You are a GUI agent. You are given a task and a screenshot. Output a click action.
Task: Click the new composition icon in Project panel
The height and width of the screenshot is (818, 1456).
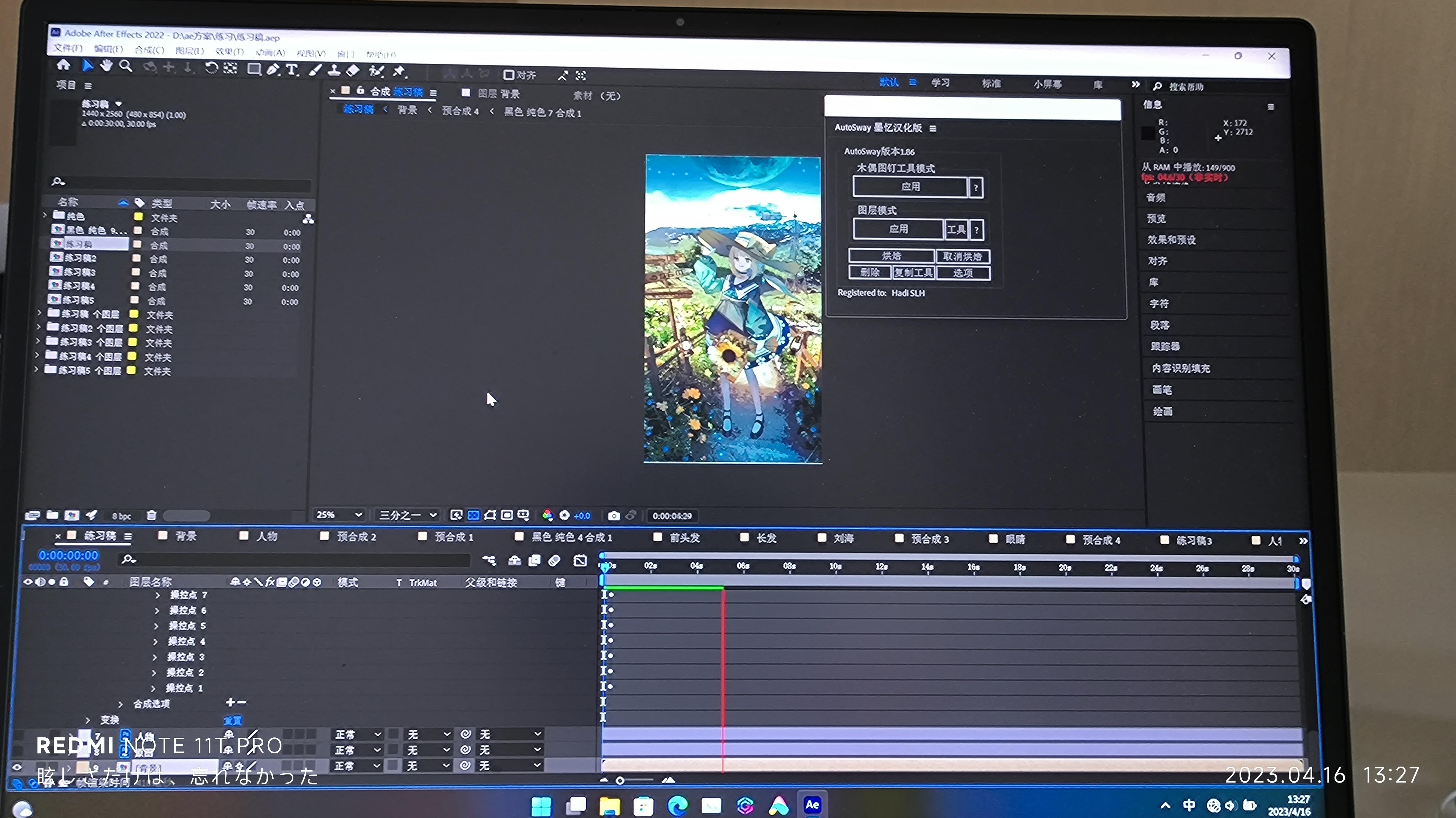coord(72,515)
